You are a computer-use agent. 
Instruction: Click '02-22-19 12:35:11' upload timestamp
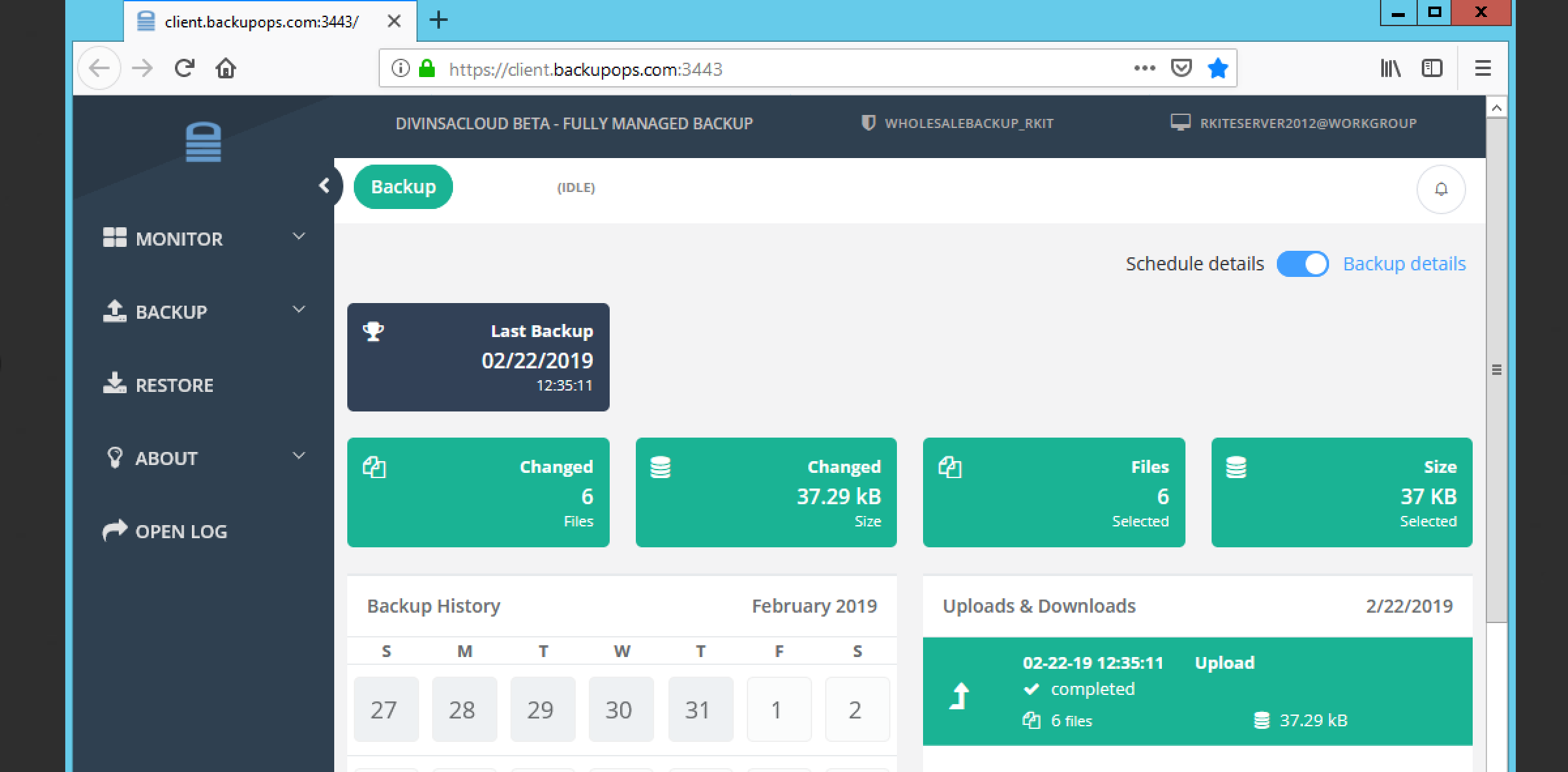(x=1093, y=663)
